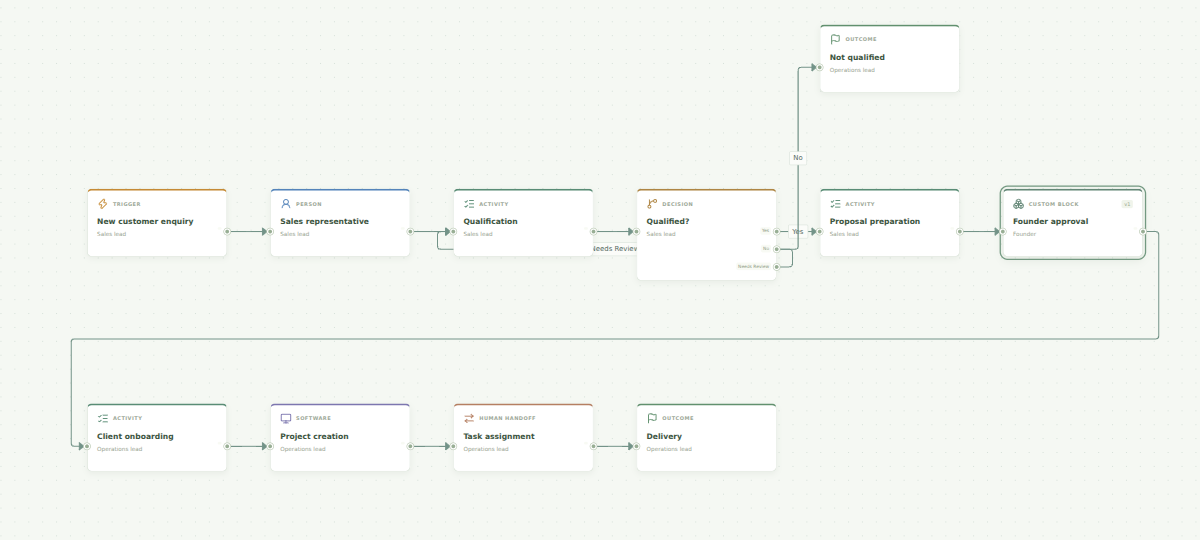The width and height of the screenshot is (1200, 540).
Task: Select the Sales representative node title
Action: pyautogui.click(x=324, y=221)
